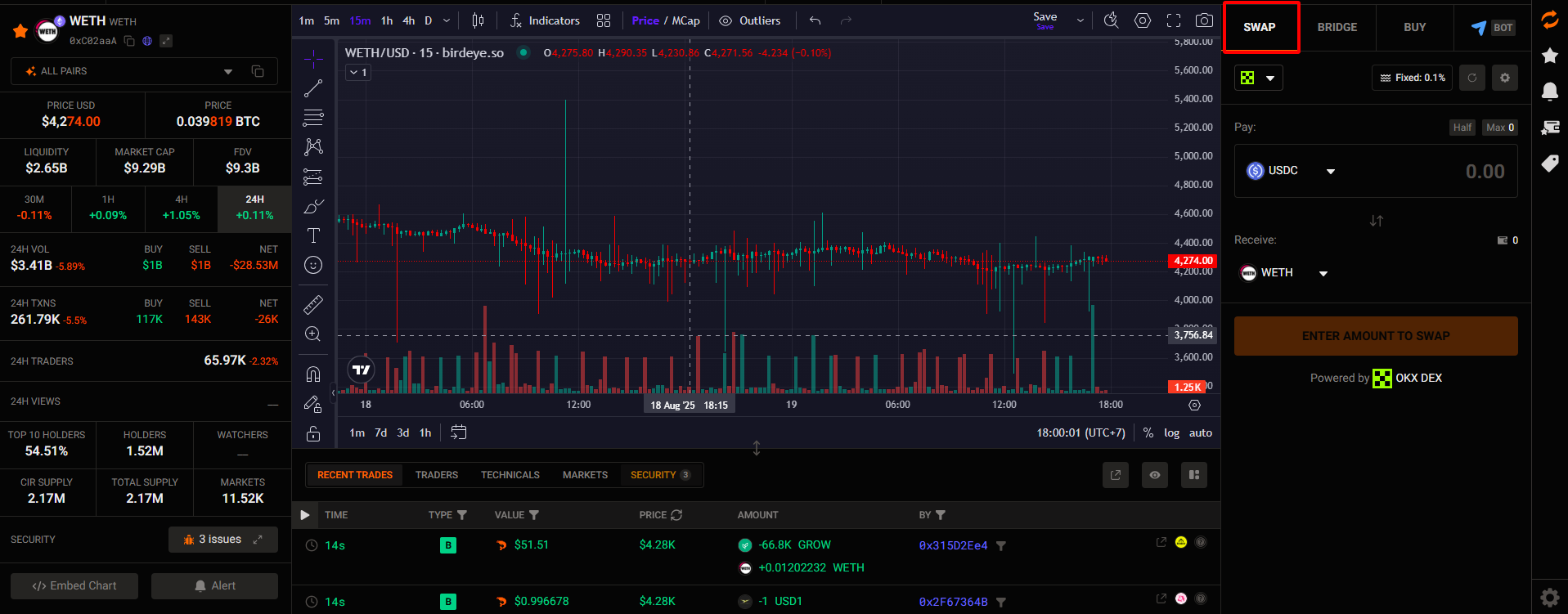Viewport: 1568px width, 614px height.
Task: Toggle percent scale on chart
Action: [1148, 432]
